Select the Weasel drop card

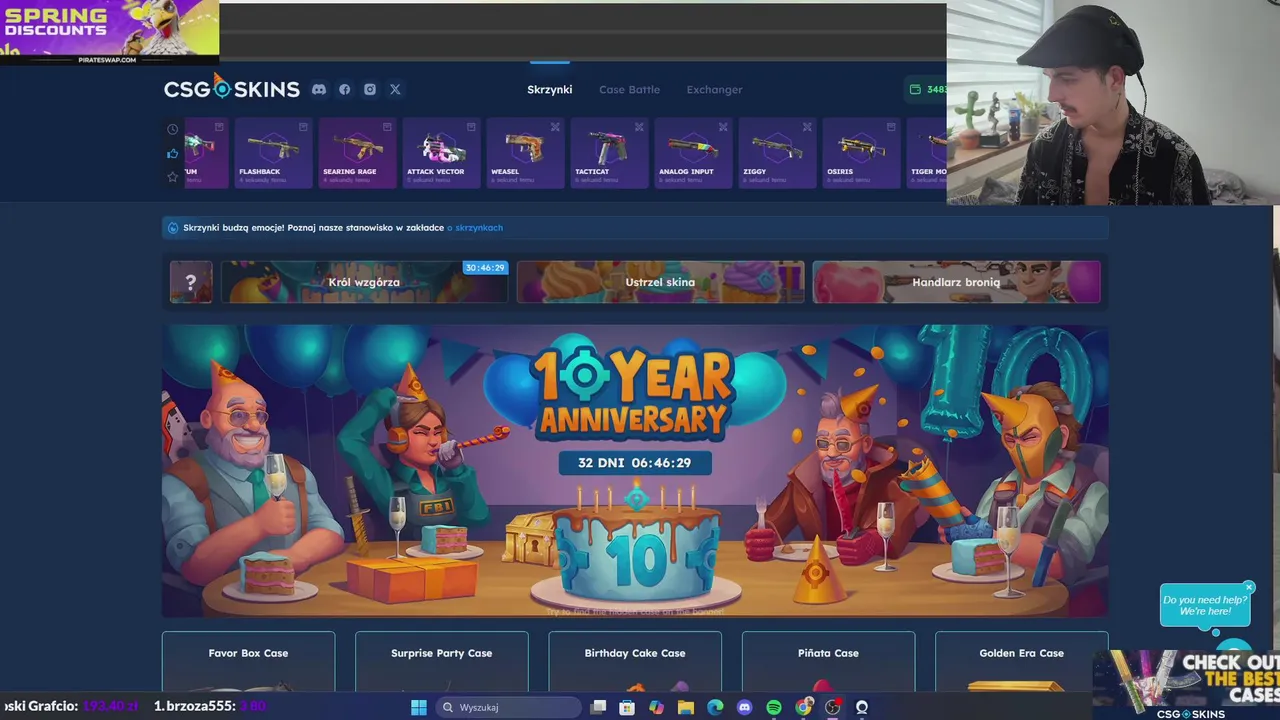[526, 153]
